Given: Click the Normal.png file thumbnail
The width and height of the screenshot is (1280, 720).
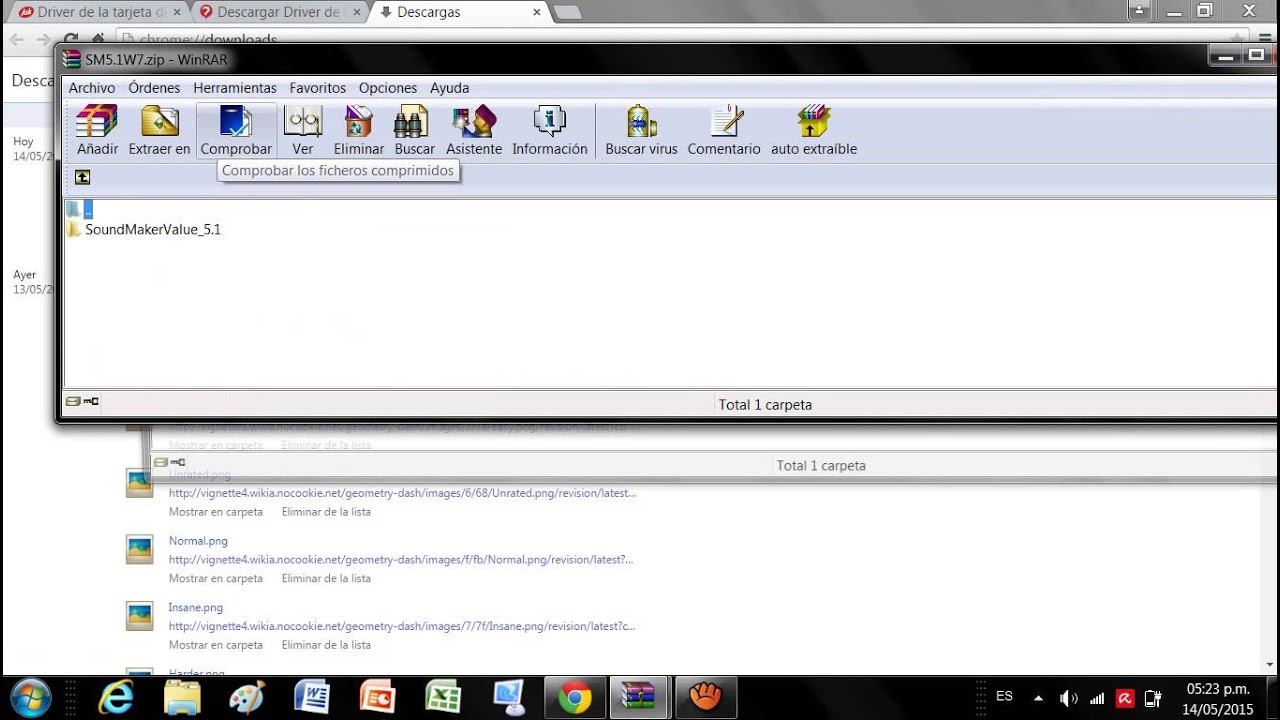Looking at the screenshot, I should pyautogui.click(x=139, y=549).
